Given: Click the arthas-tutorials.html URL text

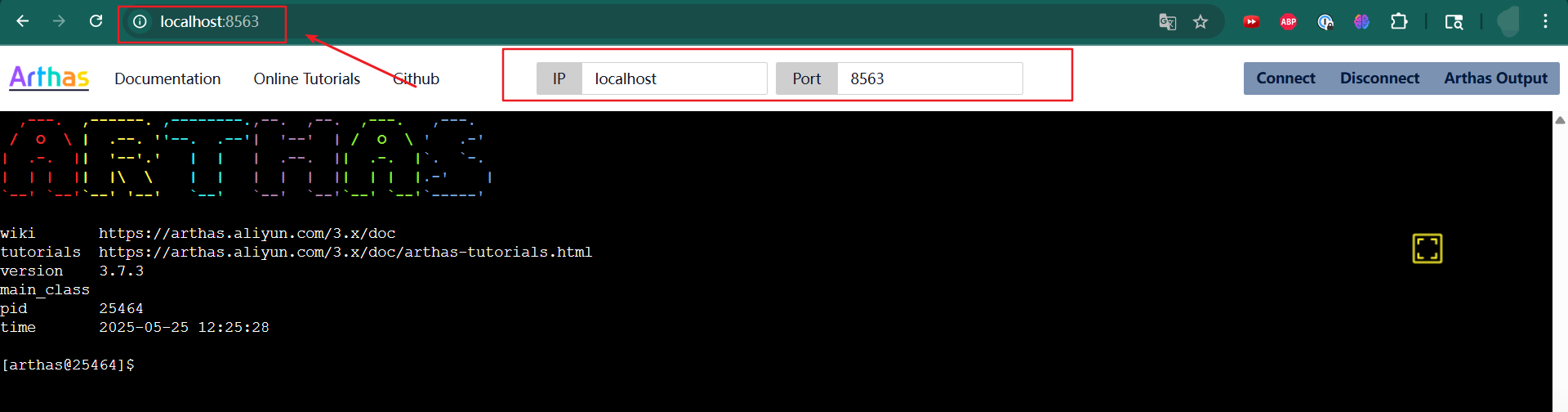Looking at the screenshot, I should pos(345,252).
